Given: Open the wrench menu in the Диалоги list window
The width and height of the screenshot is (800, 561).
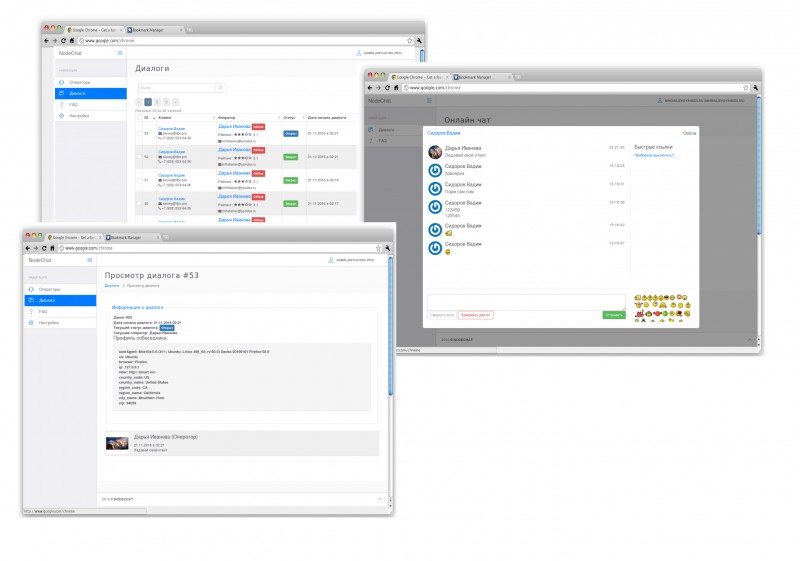Looking at the screenshot, I should pos(419,41).
